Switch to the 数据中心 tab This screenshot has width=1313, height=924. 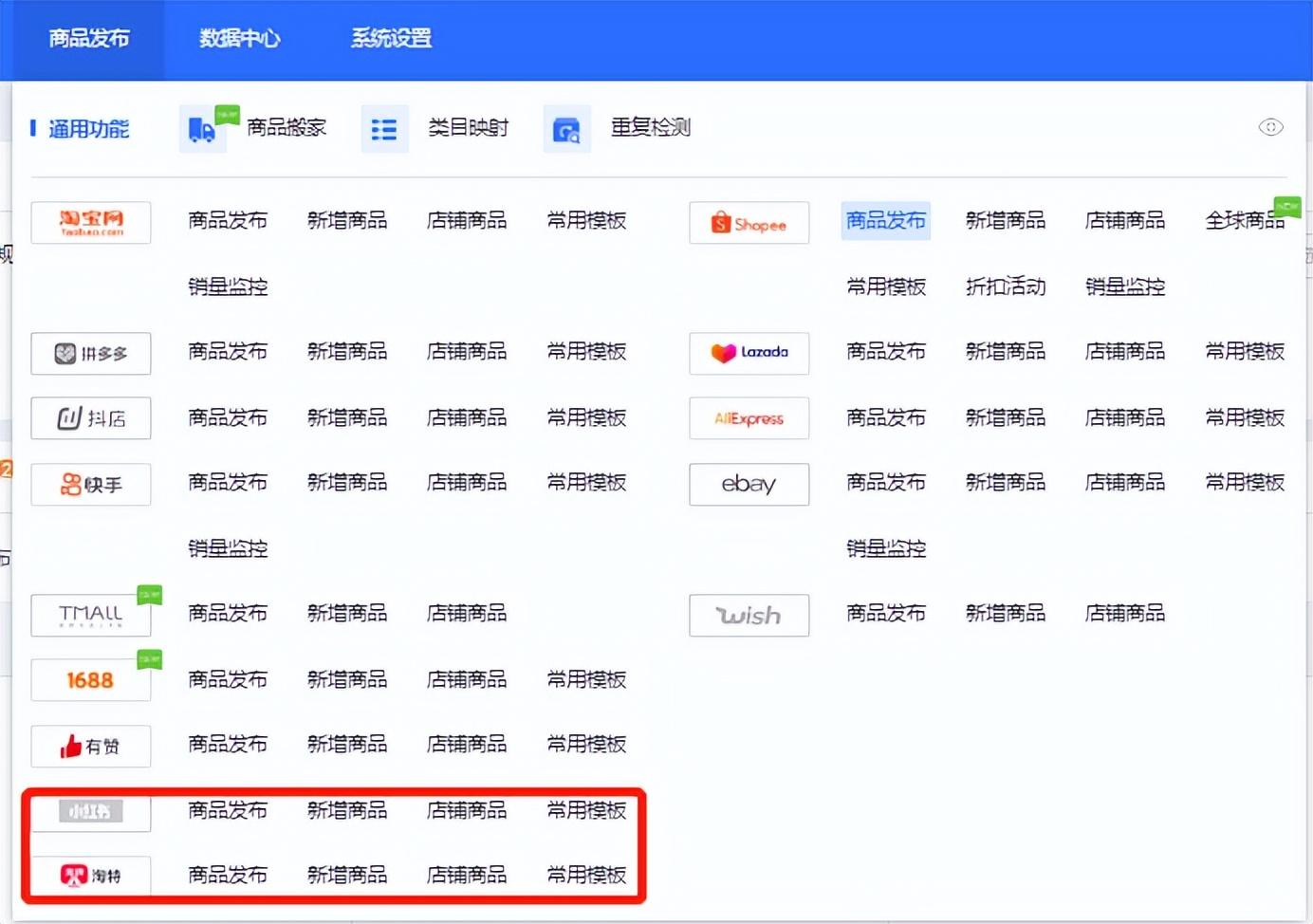point(240,39)
